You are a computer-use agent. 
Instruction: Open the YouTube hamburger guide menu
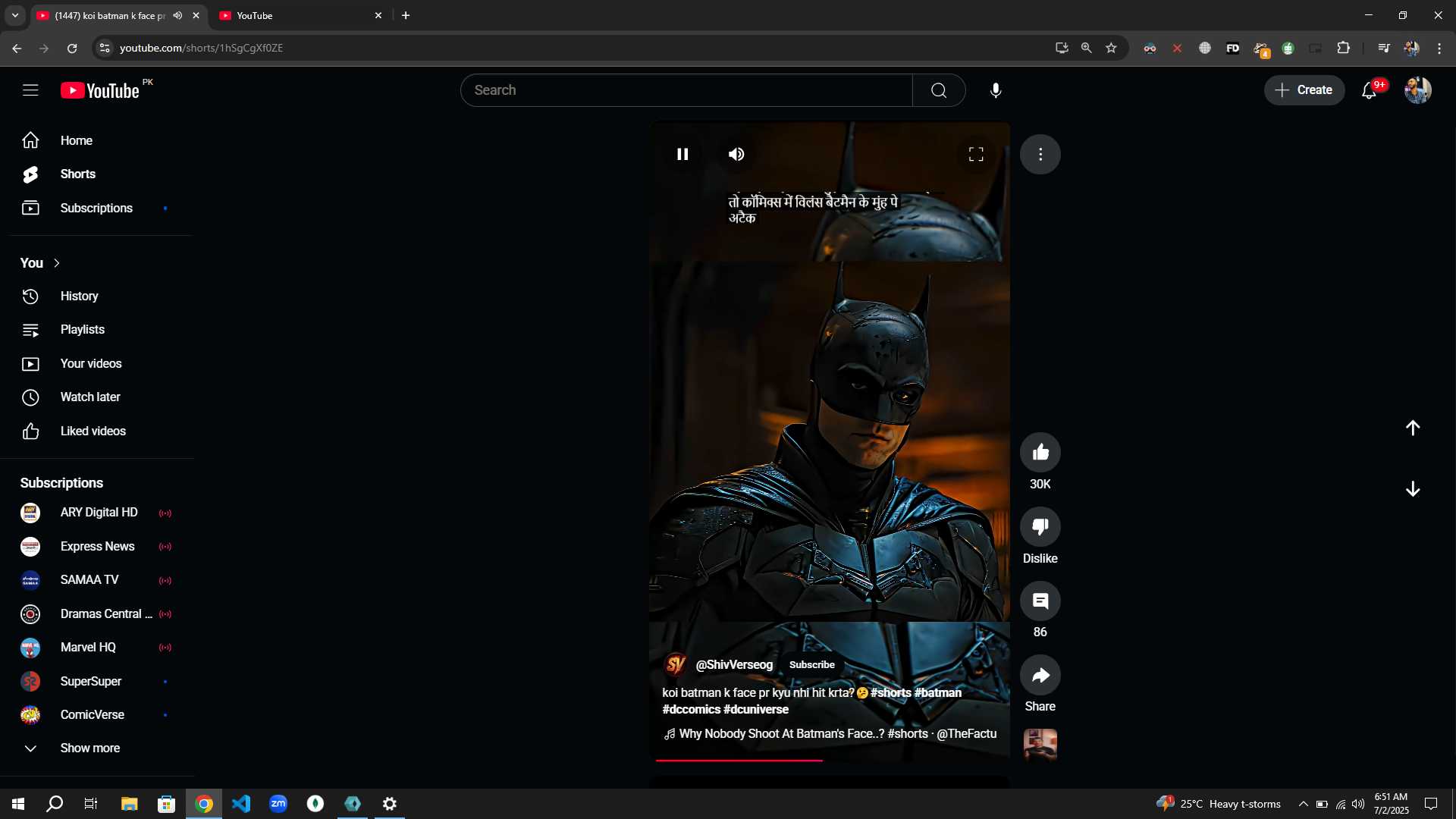30,90
